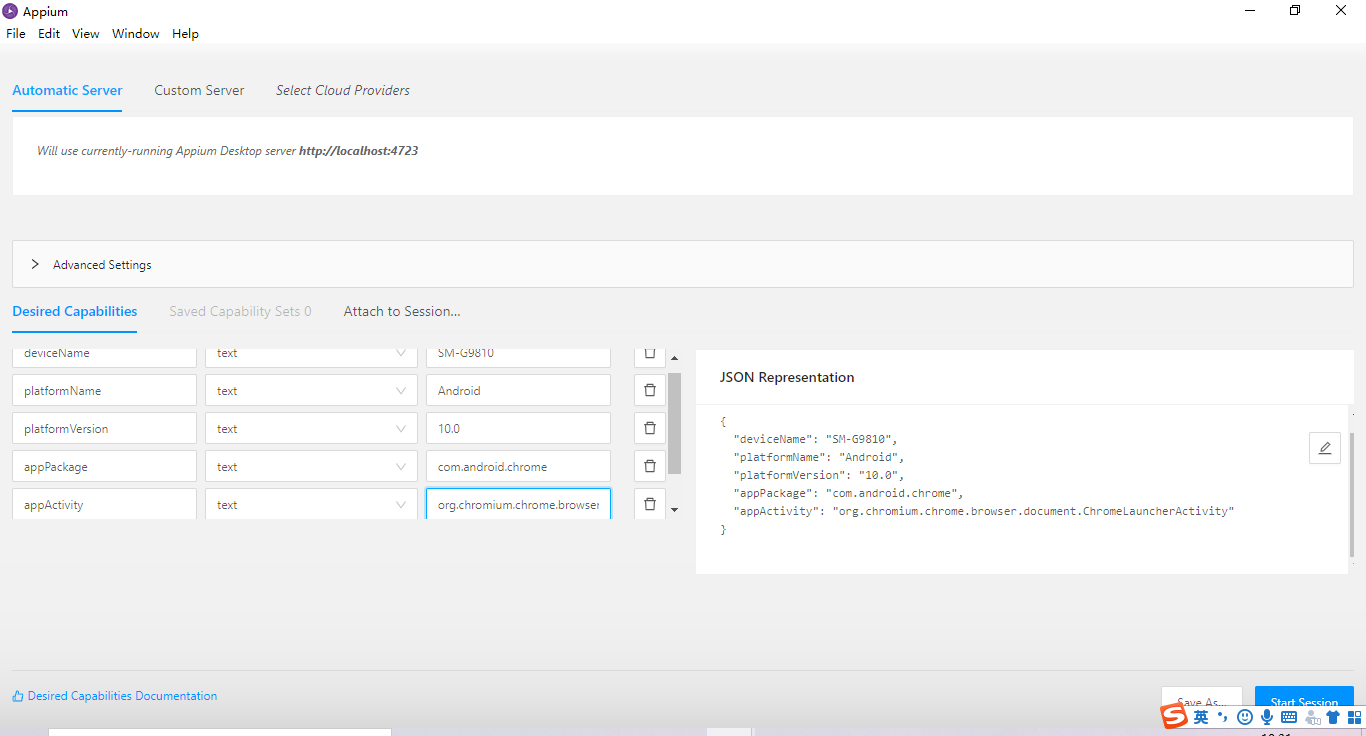This screenshot has width=1366, height=736.
Task: Open the emoji smiley panel in the input bar
Action: (x=1245, y=717)
